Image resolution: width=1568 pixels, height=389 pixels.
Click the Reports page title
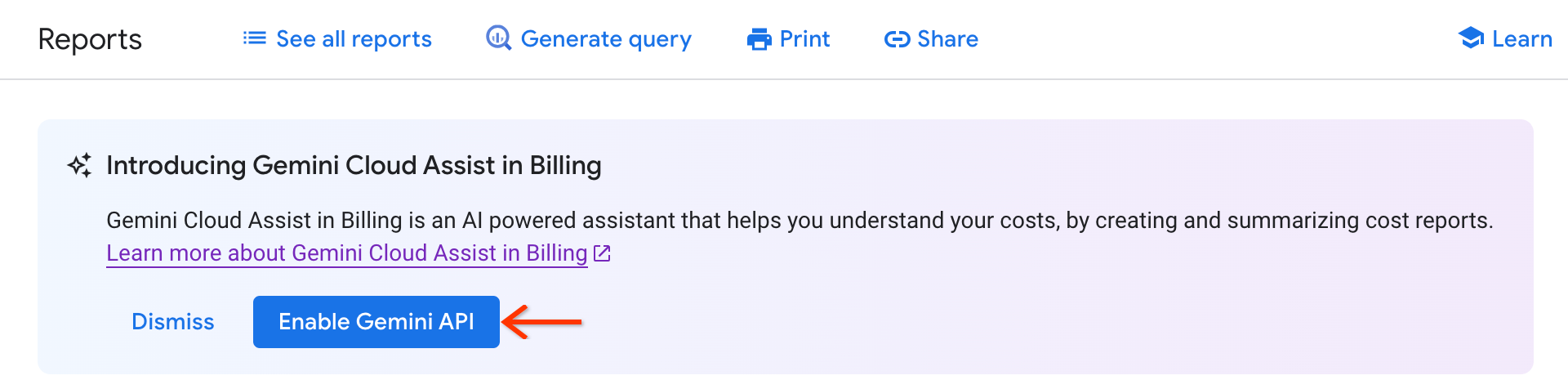90,39
